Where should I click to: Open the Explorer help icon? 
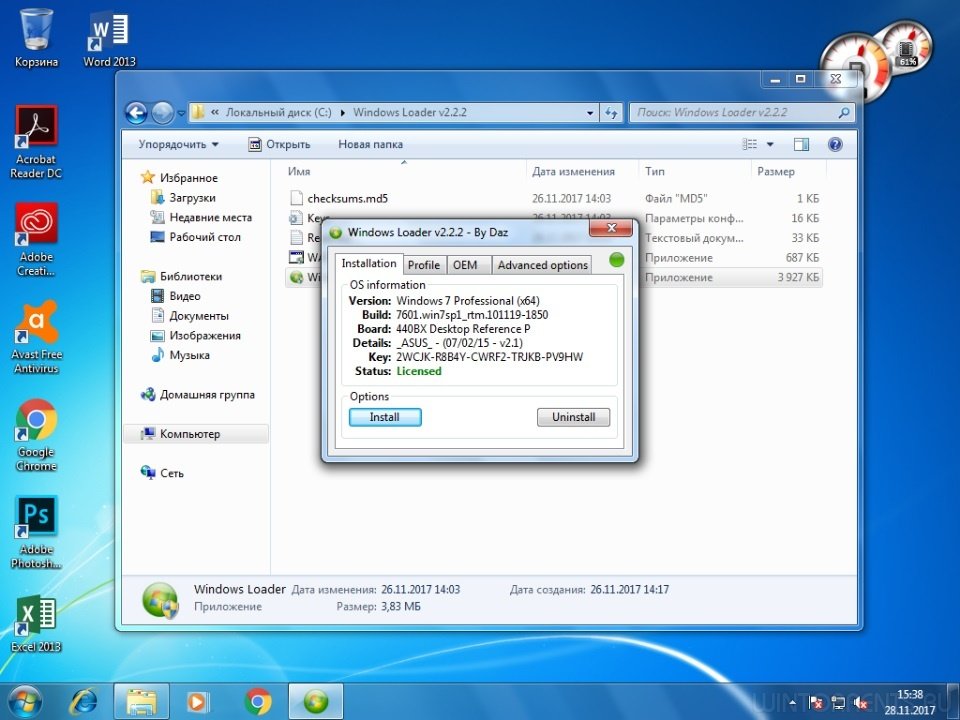click(835, 144)
